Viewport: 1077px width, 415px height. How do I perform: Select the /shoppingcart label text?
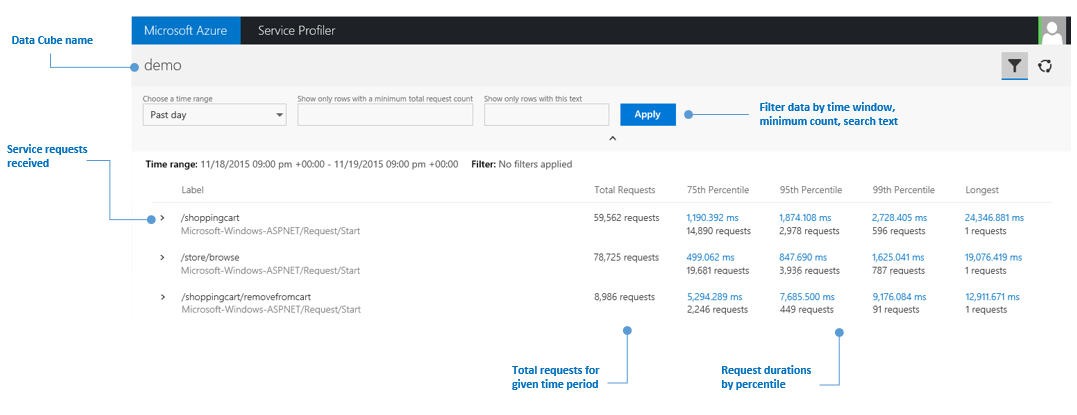pos(210,218)
